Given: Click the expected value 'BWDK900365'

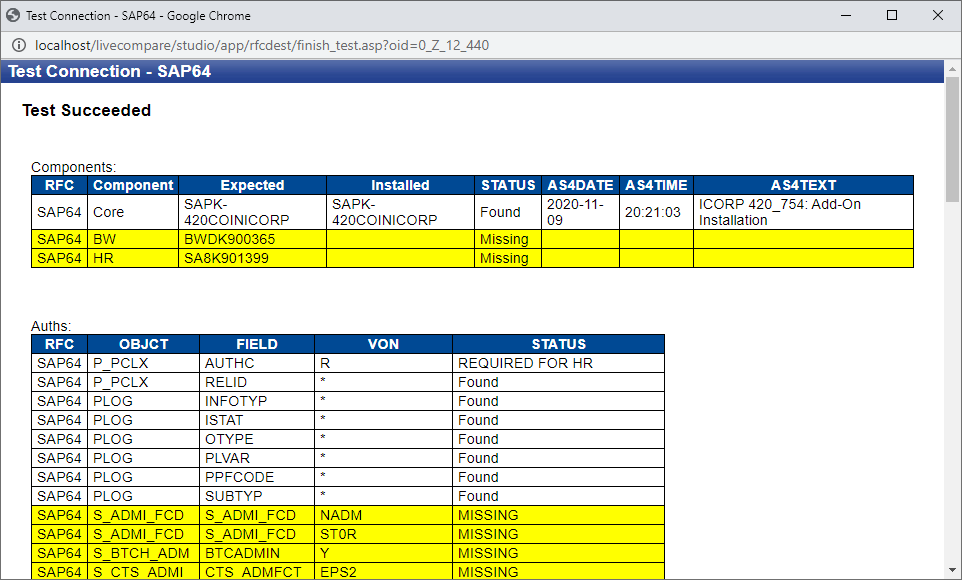Looking at the screenshot, I should click(252, 239).
